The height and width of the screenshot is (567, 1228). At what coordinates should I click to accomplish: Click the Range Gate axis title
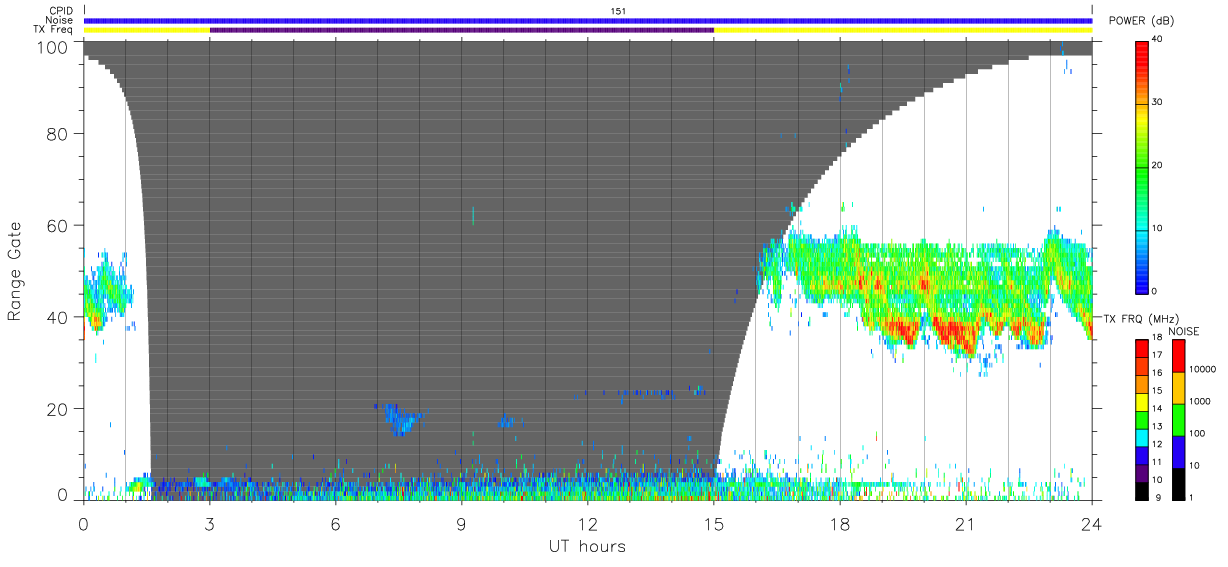[16, 272]
